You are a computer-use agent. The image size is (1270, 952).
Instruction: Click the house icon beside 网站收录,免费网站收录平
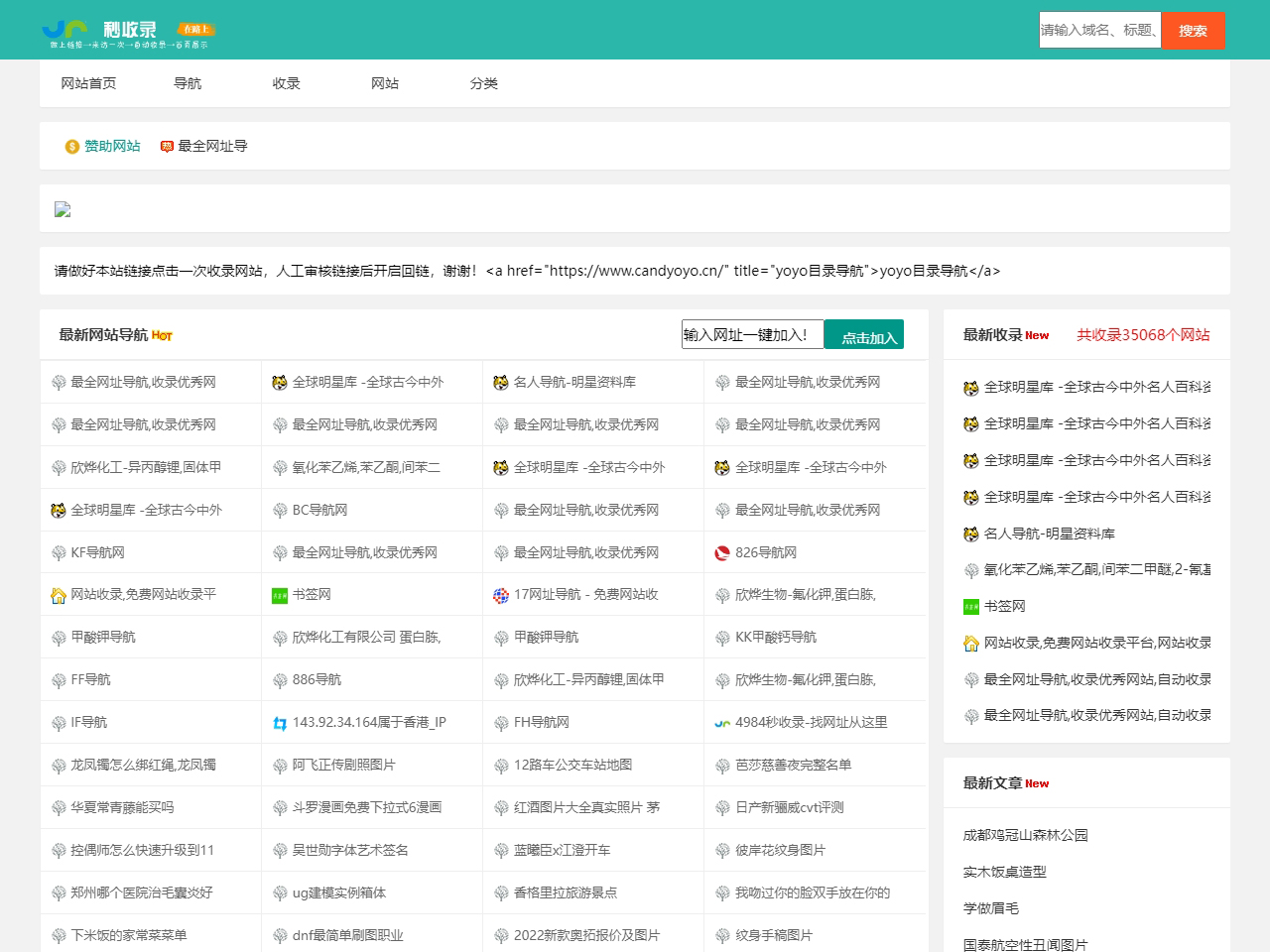[59, 595]
